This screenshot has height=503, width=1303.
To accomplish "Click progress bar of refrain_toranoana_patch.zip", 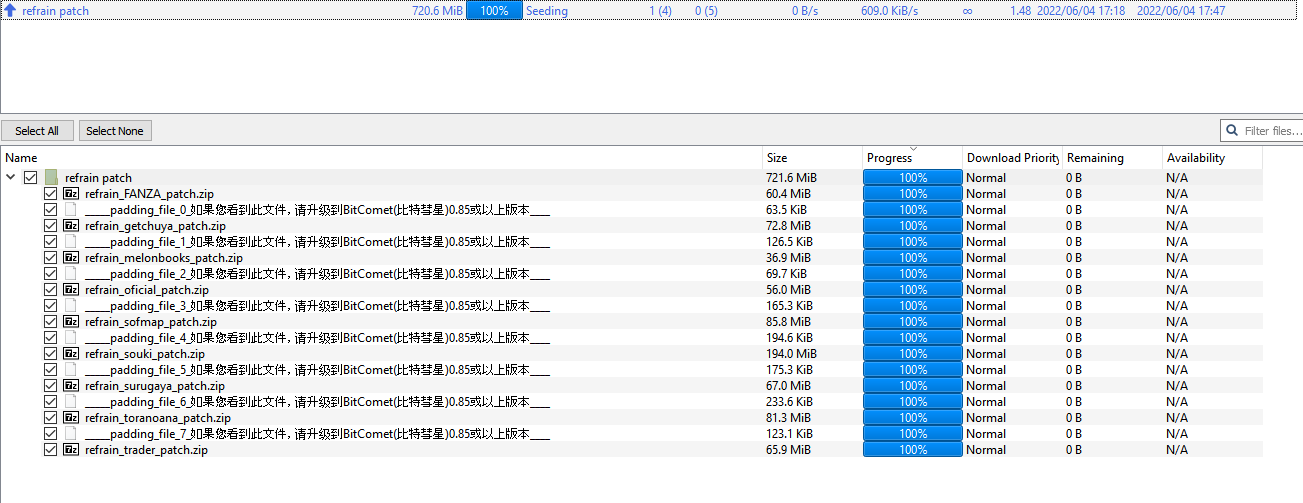I will tap(913, 418).
